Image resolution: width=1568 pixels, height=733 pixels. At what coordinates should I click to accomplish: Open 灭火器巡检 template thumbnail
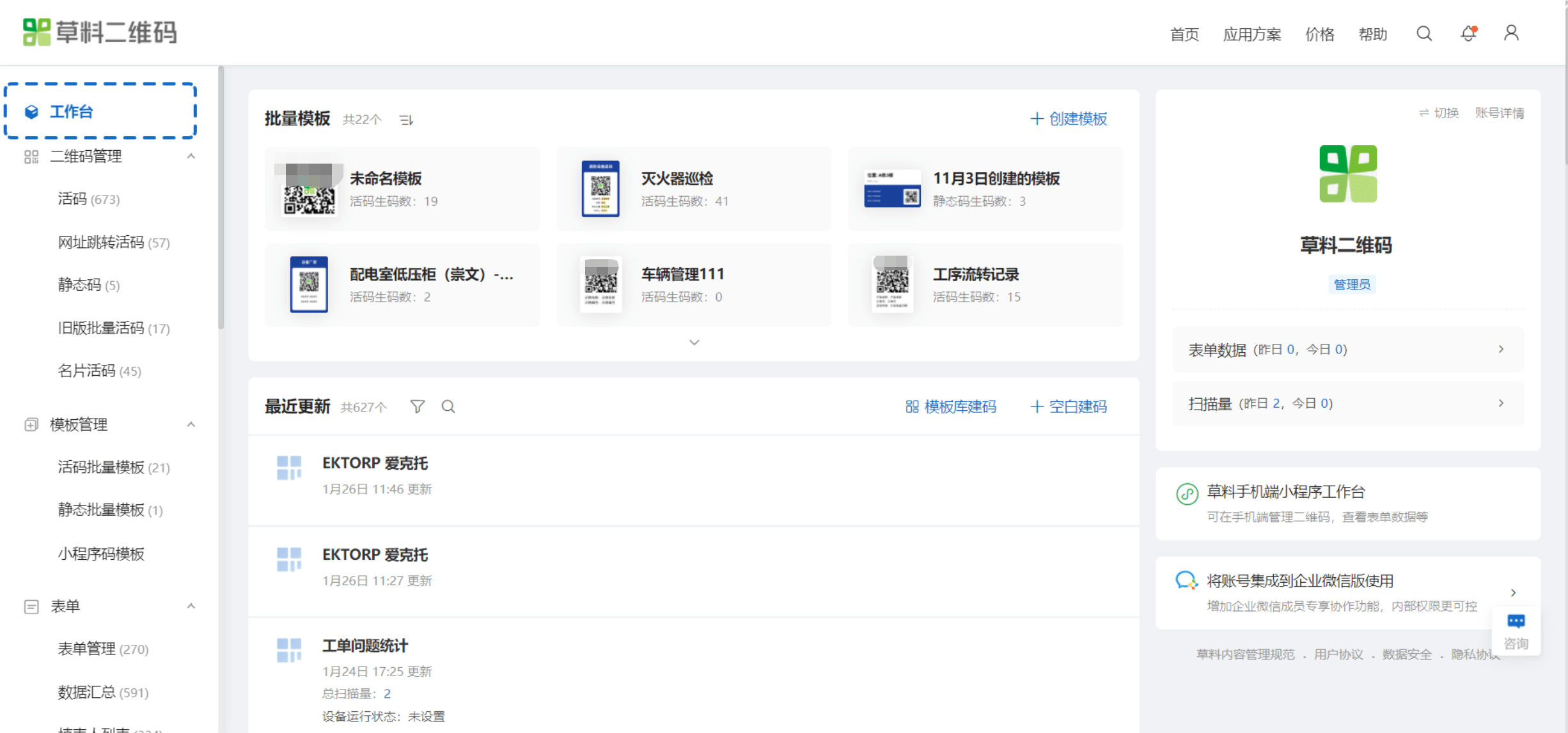(600, 189)
